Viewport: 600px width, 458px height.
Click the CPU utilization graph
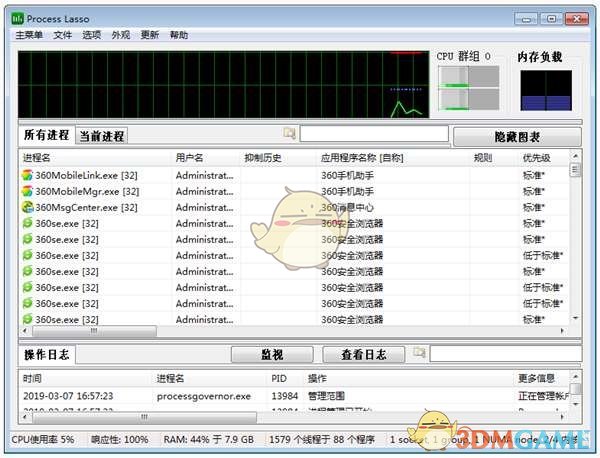point(224,84)
